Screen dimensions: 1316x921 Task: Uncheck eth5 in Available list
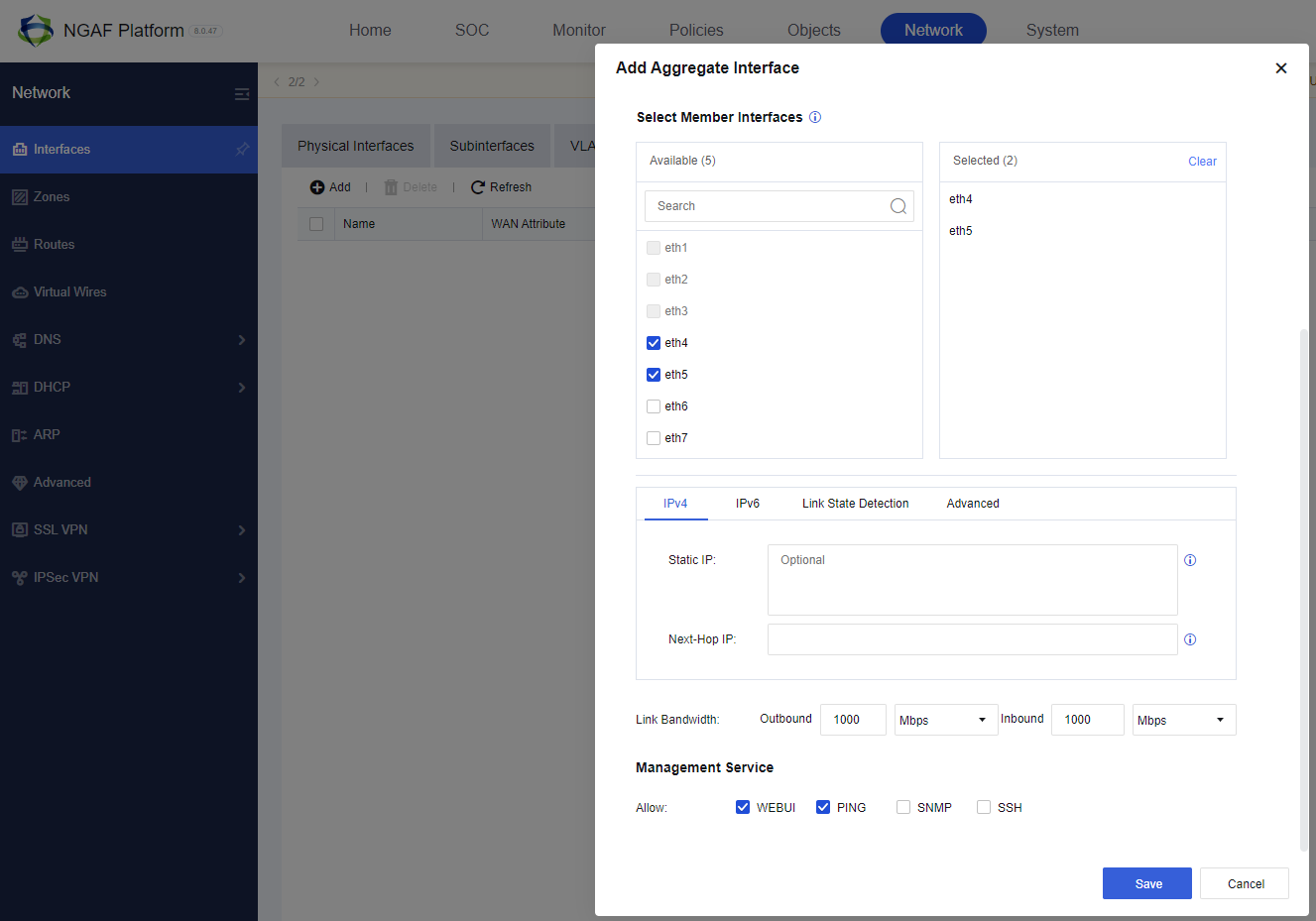pos(654,375)
